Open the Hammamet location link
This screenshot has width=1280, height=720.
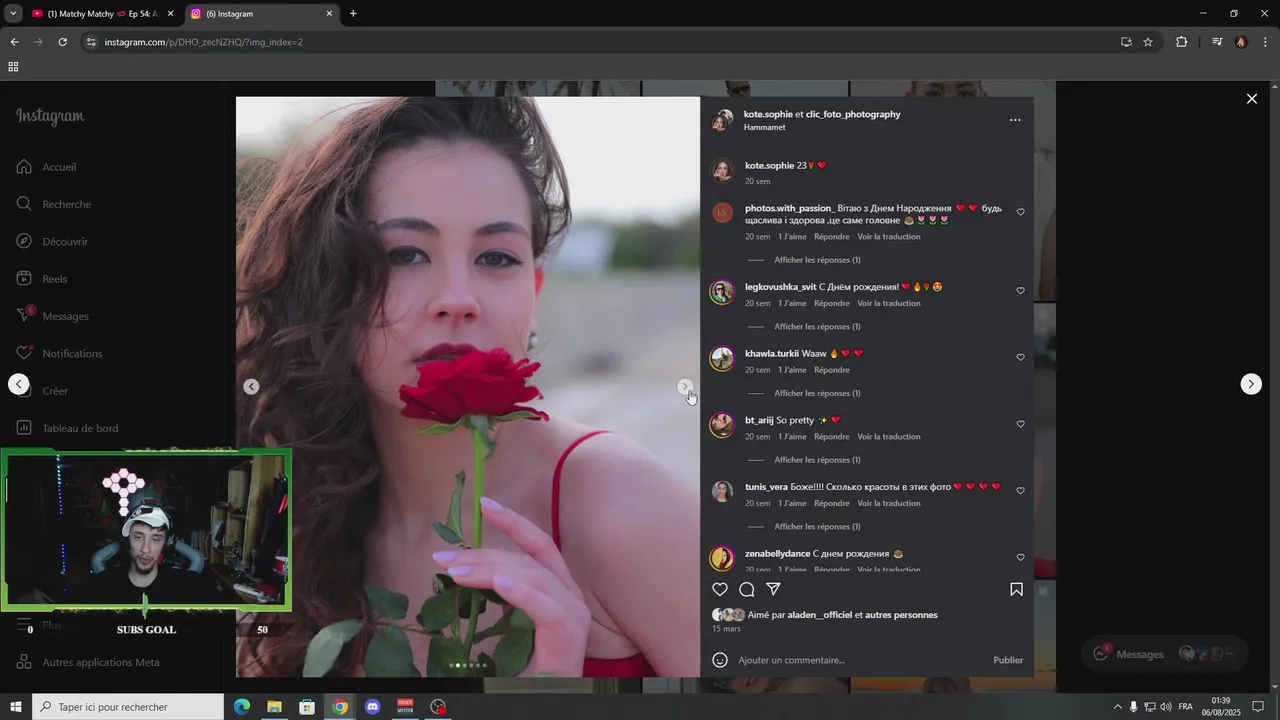tap(764, 127)
